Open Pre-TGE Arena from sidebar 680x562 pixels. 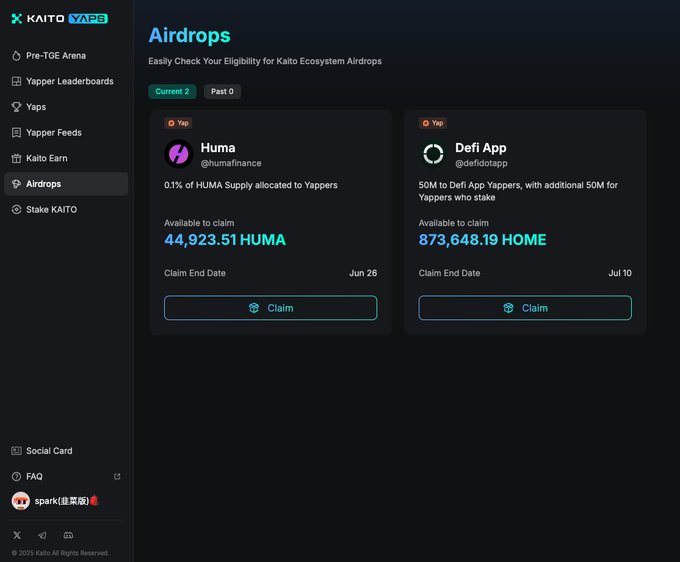(x=55, y=56)
